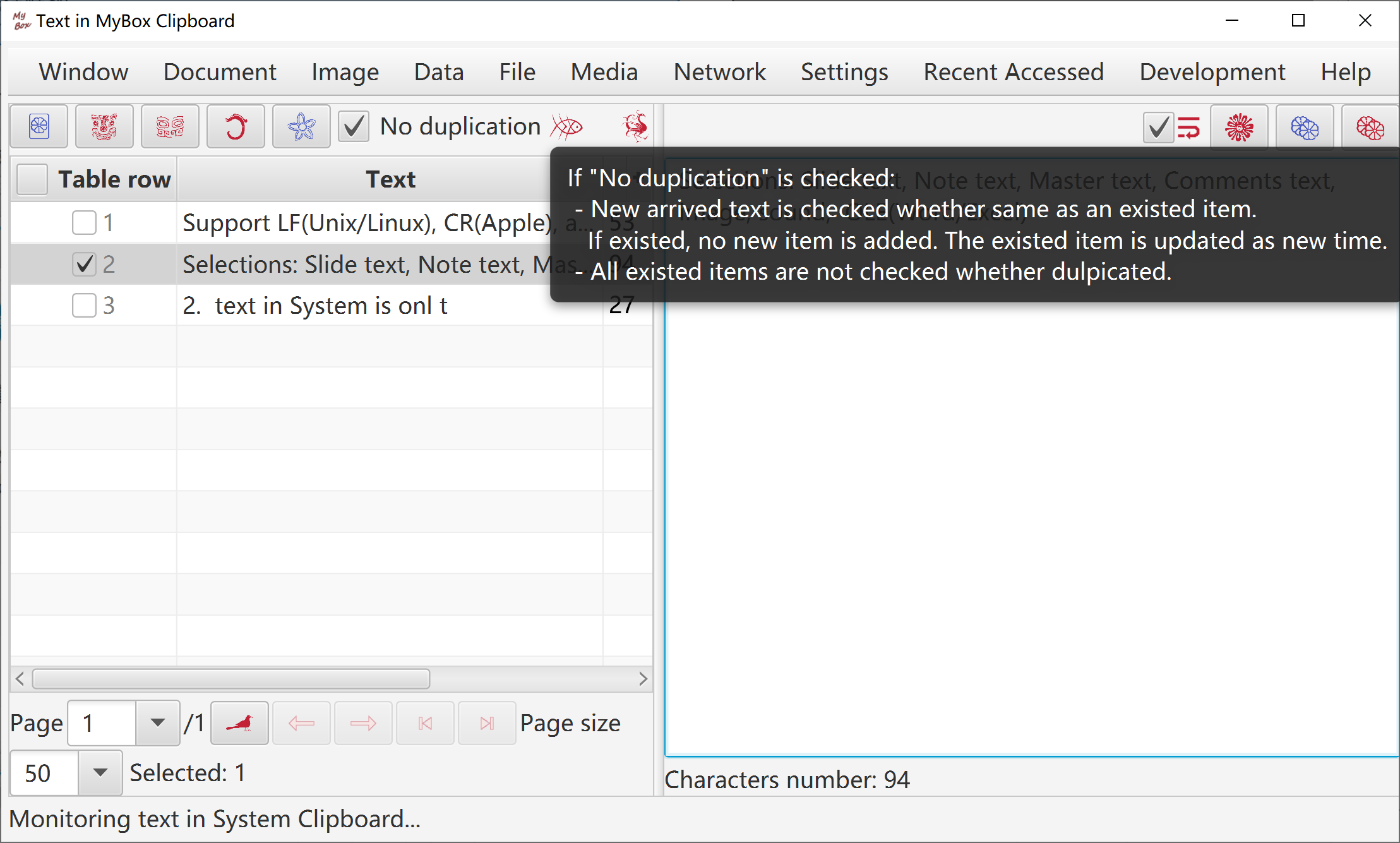Click the red bird go-to-page button
Image resolution: width=1400 pixels, height=843 pixels.
239,723
